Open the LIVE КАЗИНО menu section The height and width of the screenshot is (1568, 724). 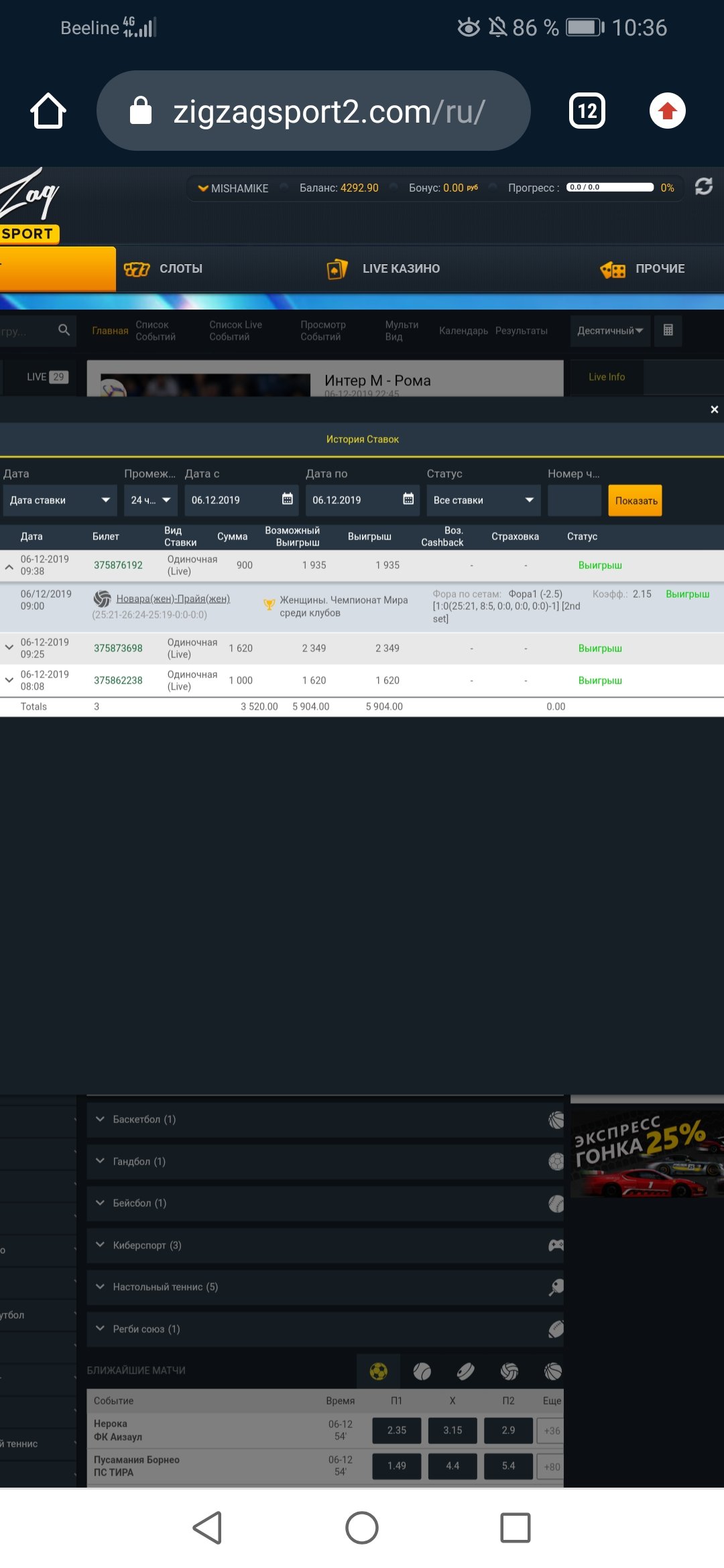pos(383,269)
